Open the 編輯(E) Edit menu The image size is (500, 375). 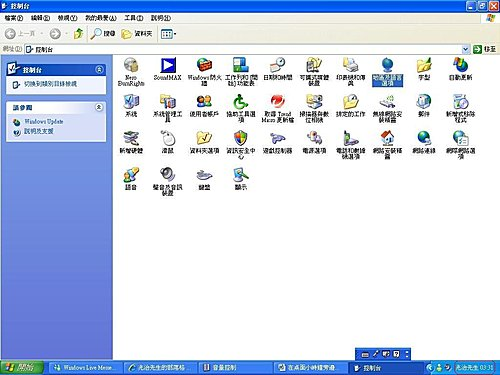[40, 18]
